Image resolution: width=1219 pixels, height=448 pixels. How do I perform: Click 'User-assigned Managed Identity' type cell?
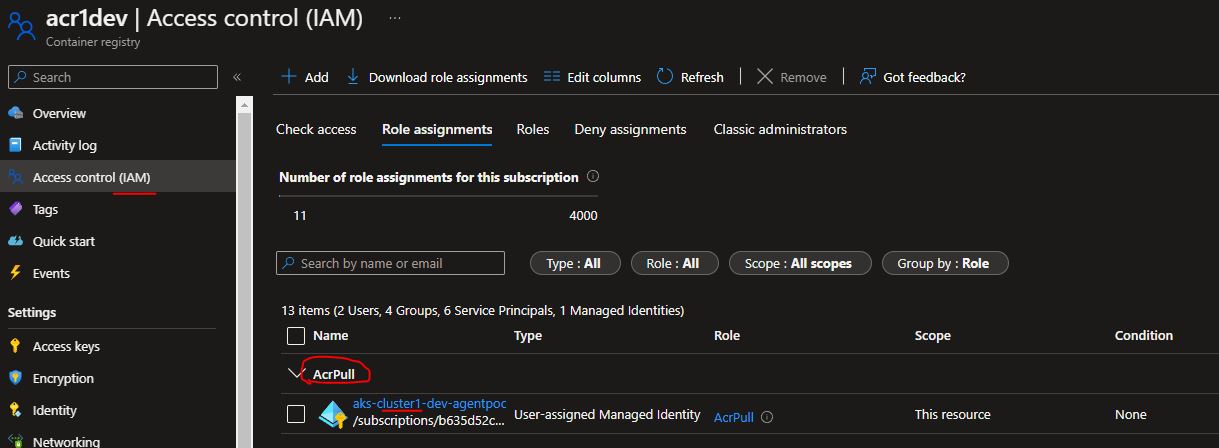click(608, 414)
